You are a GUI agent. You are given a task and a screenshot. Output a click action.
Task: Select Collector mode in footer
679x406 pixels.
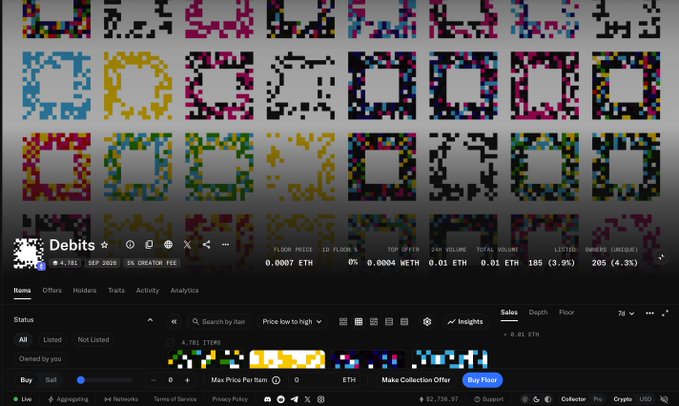(573, 399)
